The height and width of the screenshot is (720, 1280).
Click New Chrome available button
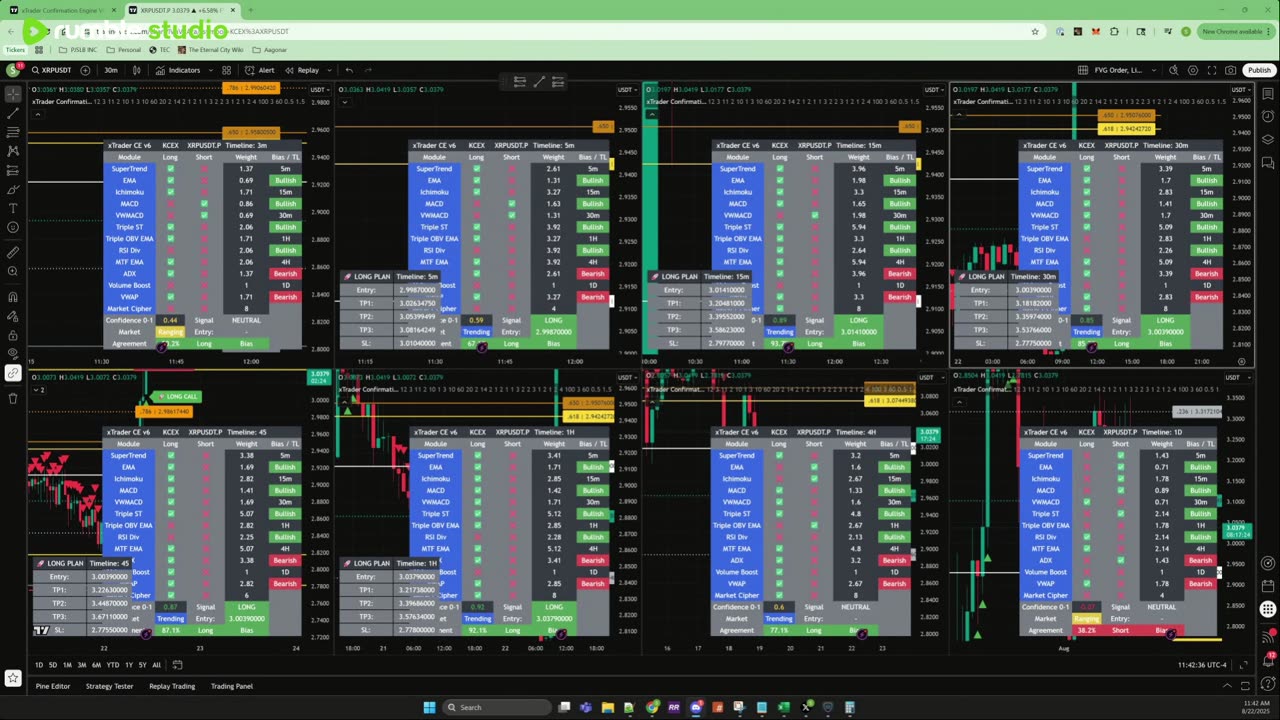1235,31
